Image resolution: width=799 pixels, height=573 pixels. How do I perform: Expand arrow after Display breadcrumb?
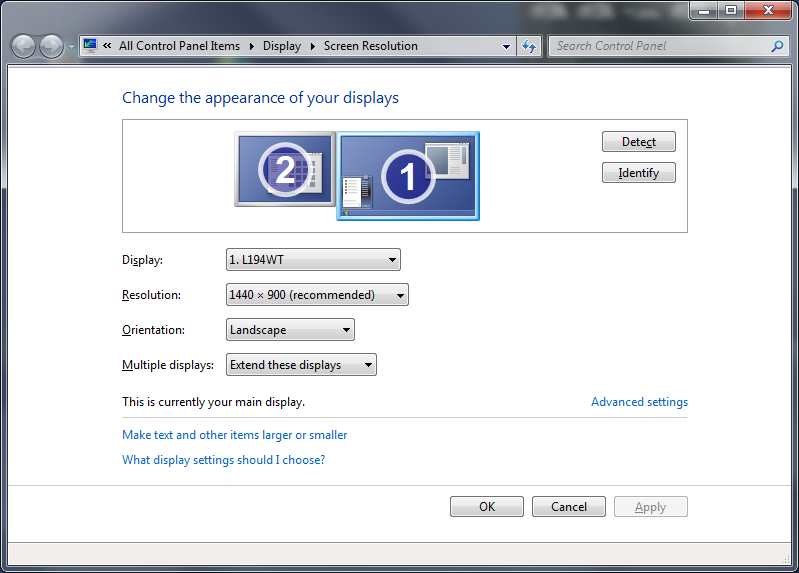(313, 46)
